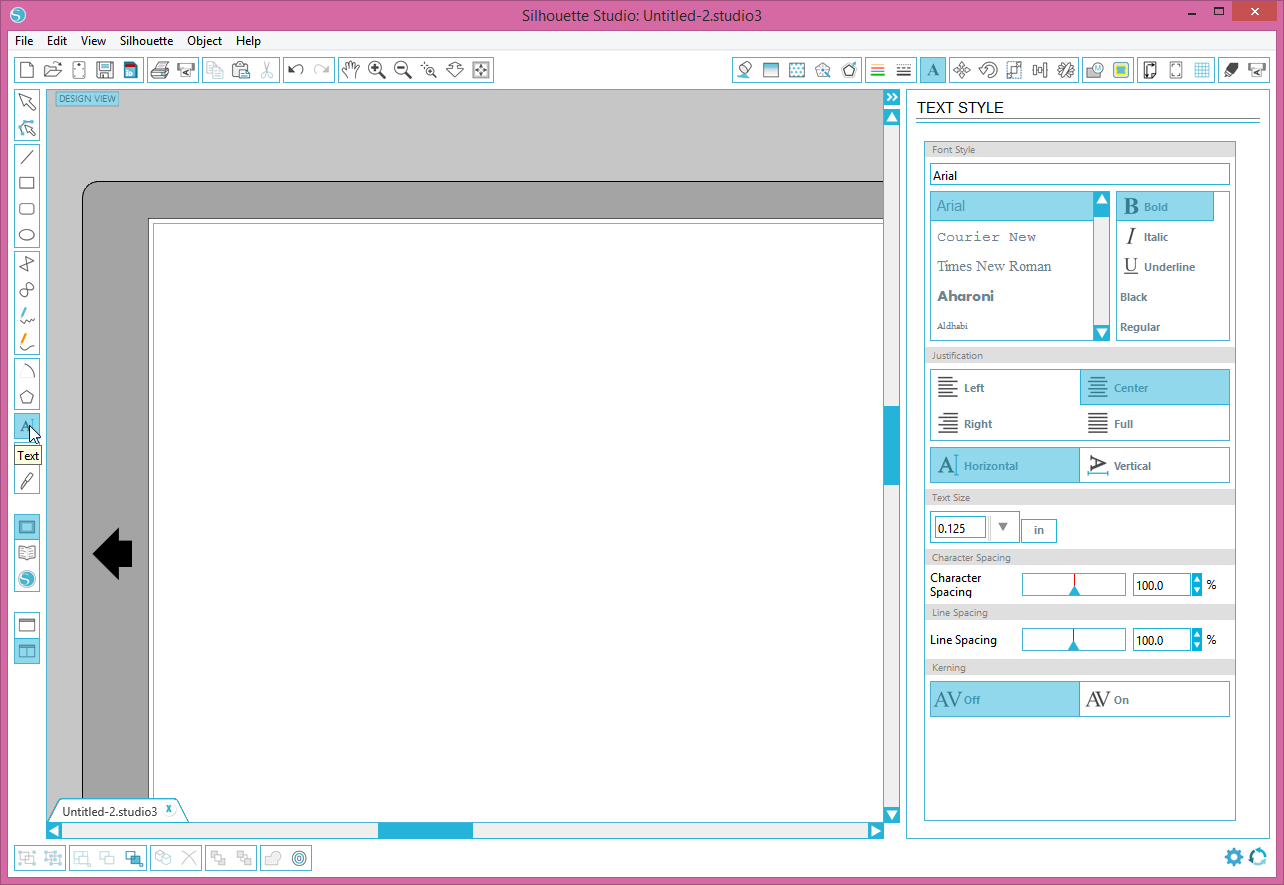The height and width of the screenshot is (885, 1284).
Task: Select the Draw Line tool
Action: point(27,157)
